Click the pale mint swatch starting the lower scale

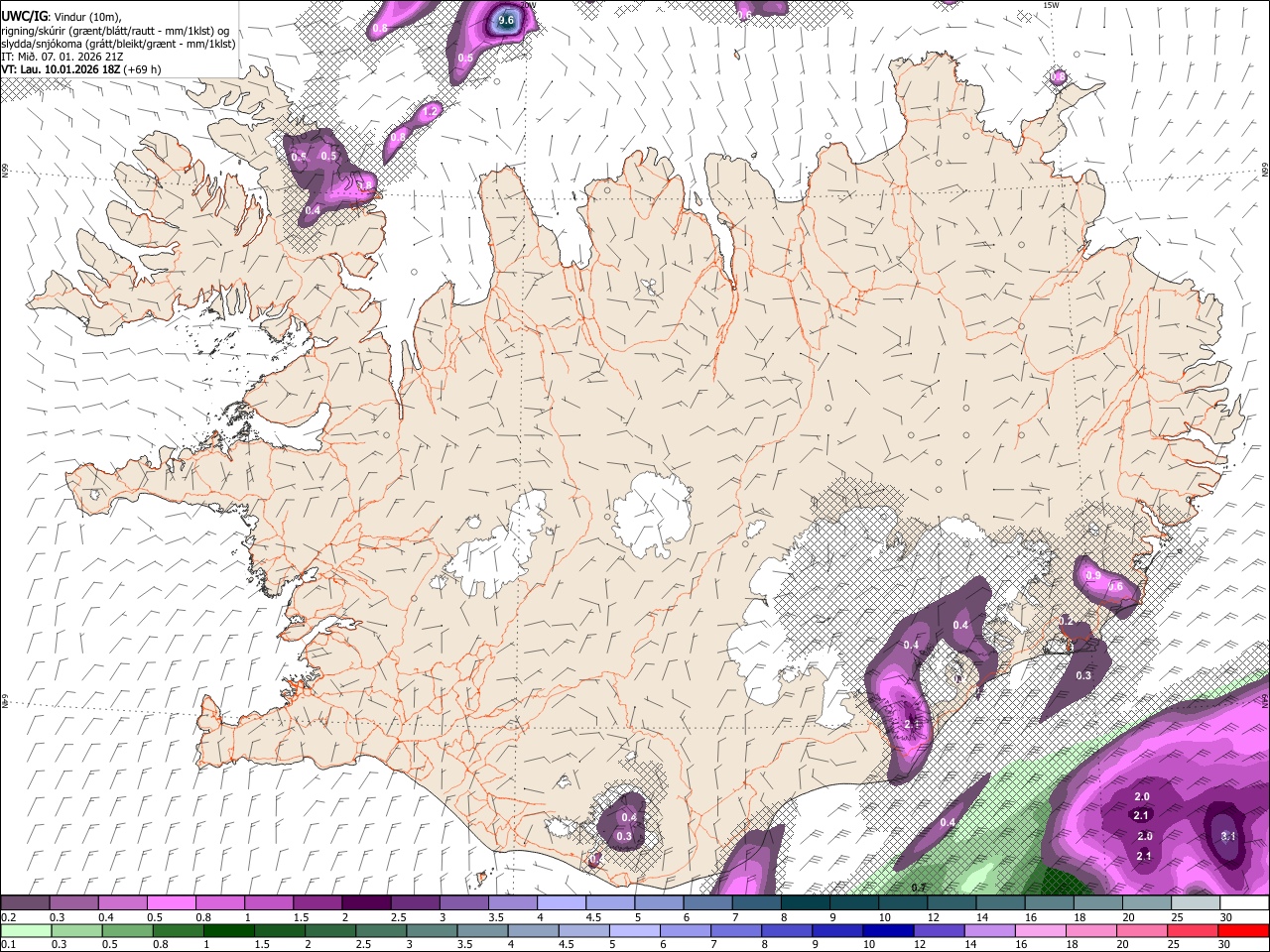tap(25, 930)
